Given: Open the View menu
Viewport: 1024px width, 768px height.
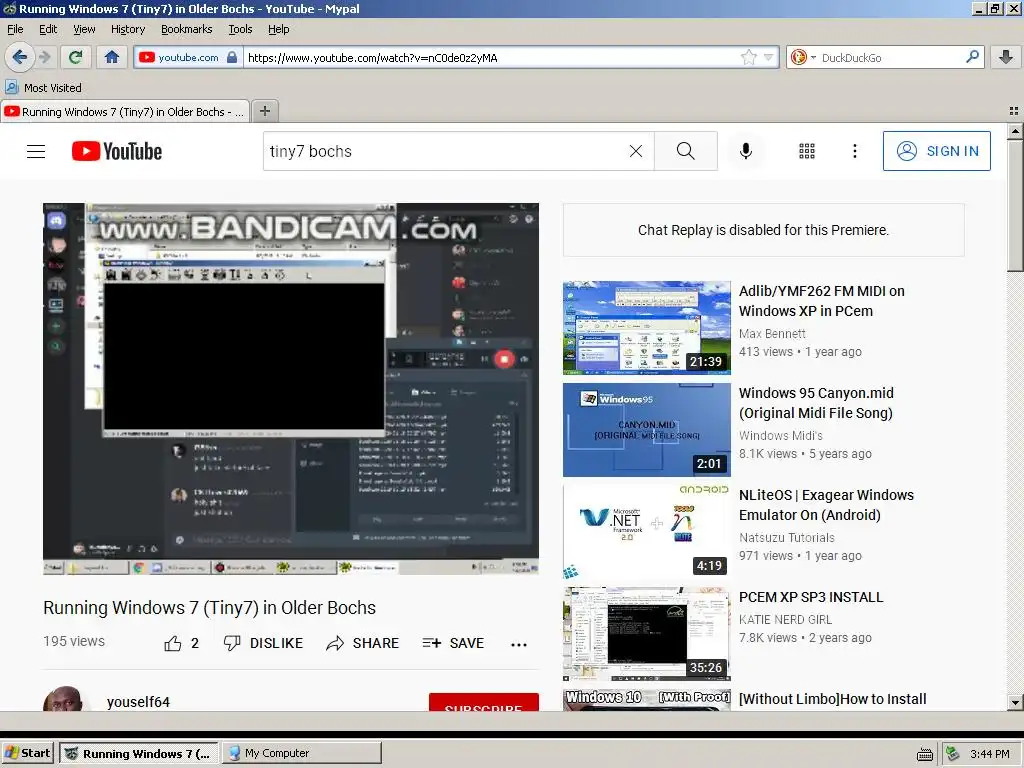Looking at the screenshot, I should [x=84, y=29].
